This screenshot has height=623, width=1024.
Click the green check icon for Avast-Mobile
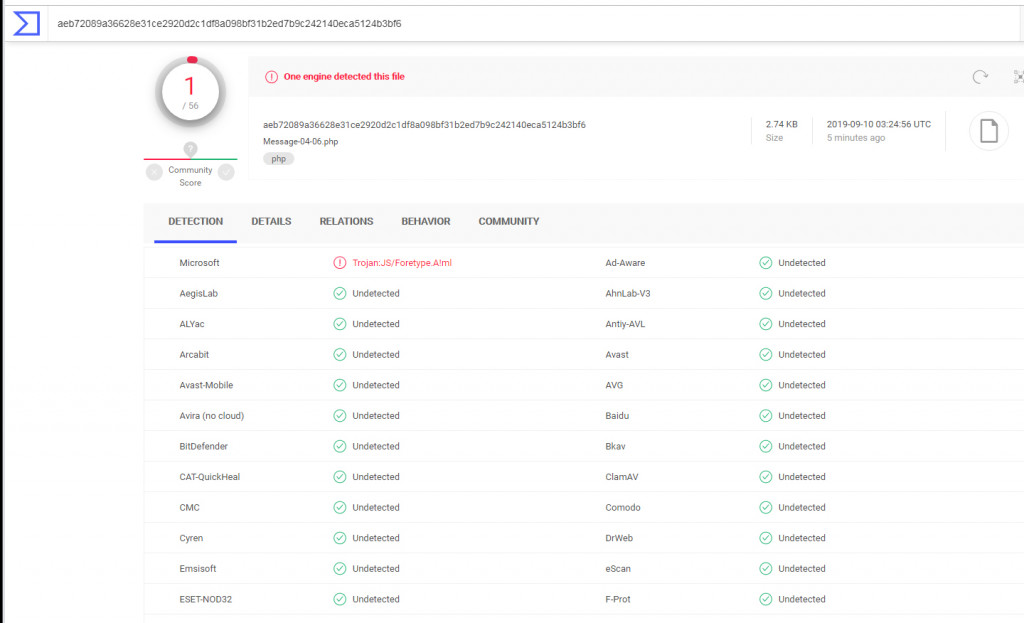point(340,385)
